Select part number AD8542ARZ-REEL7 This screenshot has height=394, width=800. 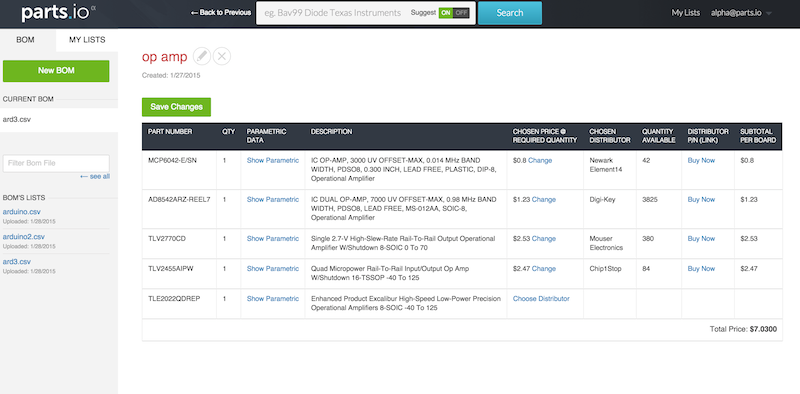179,200
